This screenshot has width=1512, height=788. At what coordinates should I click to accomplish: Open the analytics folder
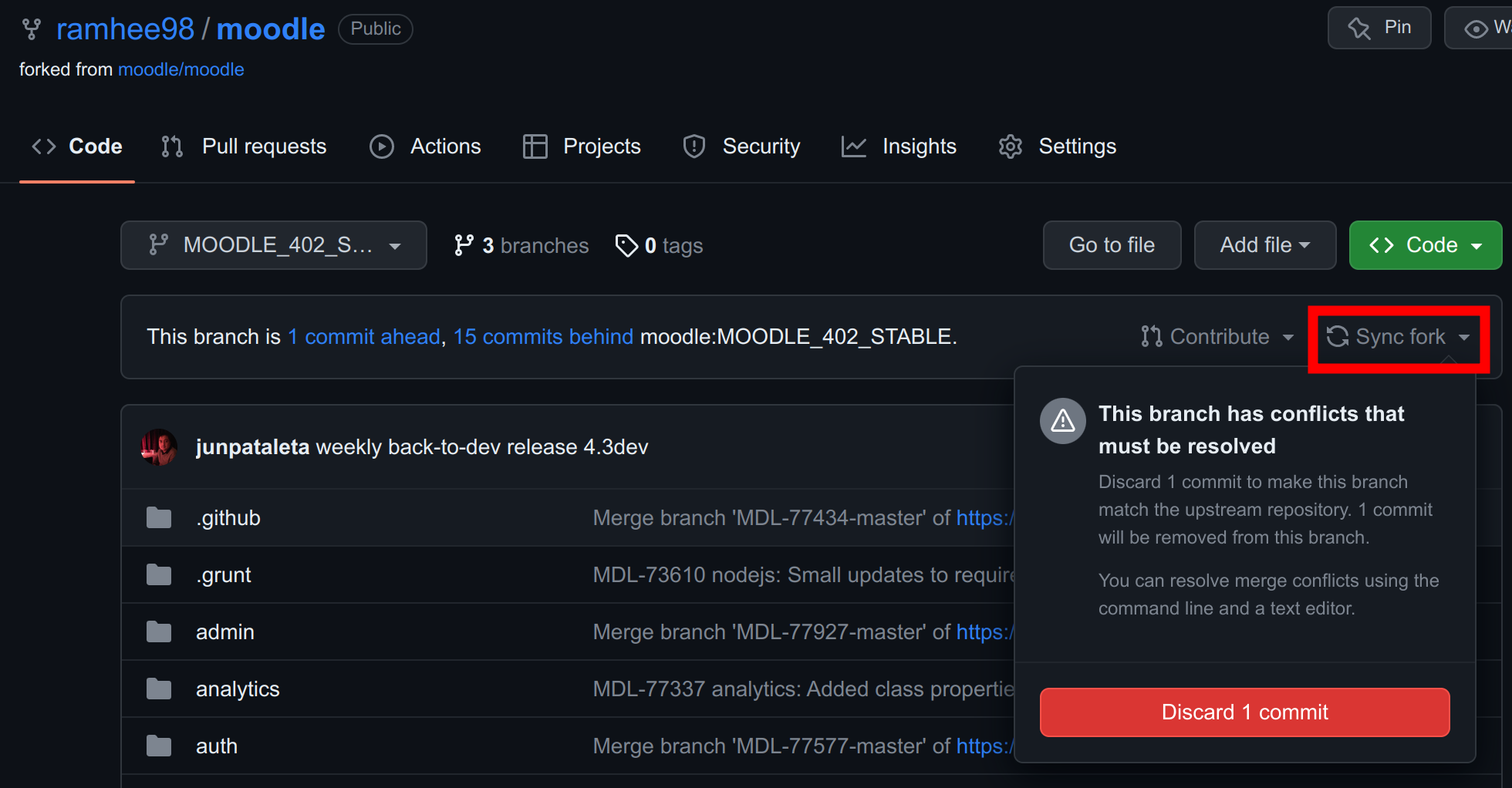pos(238,689)
